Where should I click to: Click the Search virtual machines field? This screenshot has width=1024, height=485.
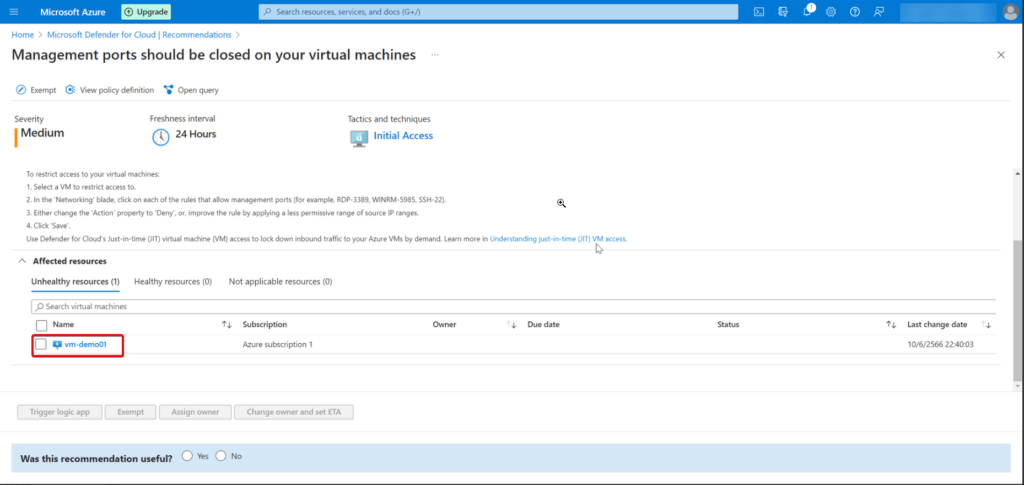pos(513,306)
